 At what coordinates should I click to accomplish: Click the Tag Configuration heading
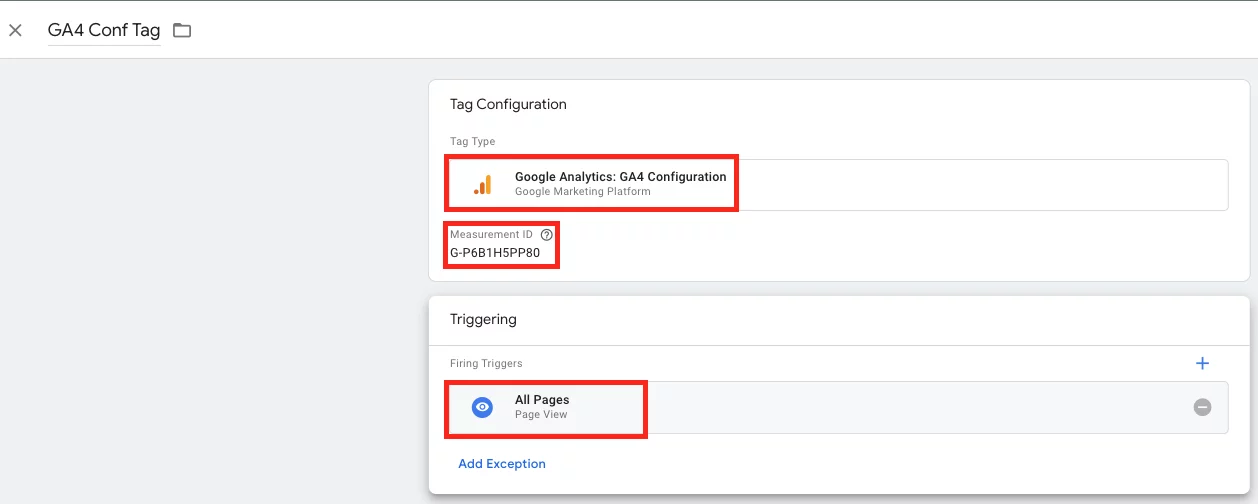(508, 104)
